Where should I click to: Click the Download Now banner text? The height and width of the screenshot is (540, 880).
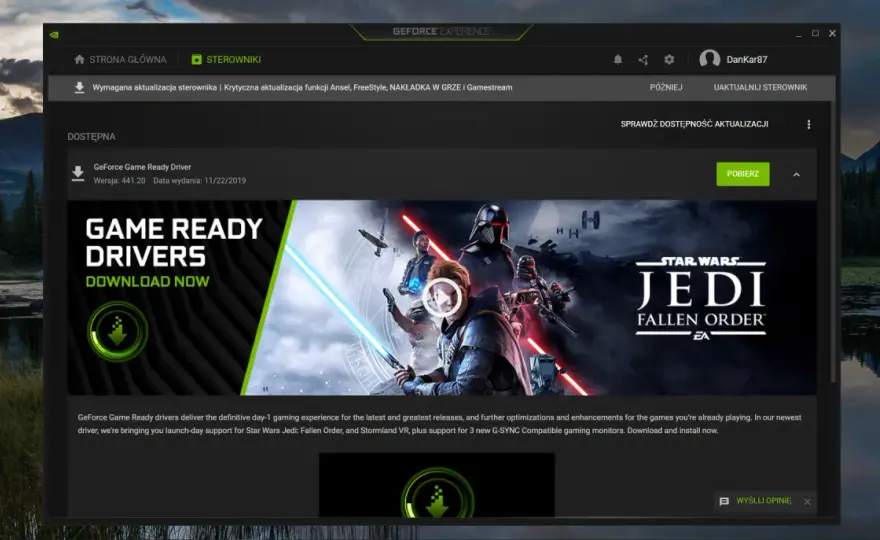coord(148,282)
